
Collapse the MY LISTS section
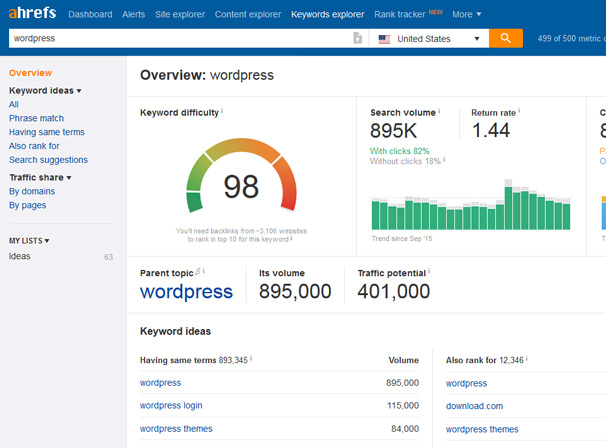tap(29, 240)
